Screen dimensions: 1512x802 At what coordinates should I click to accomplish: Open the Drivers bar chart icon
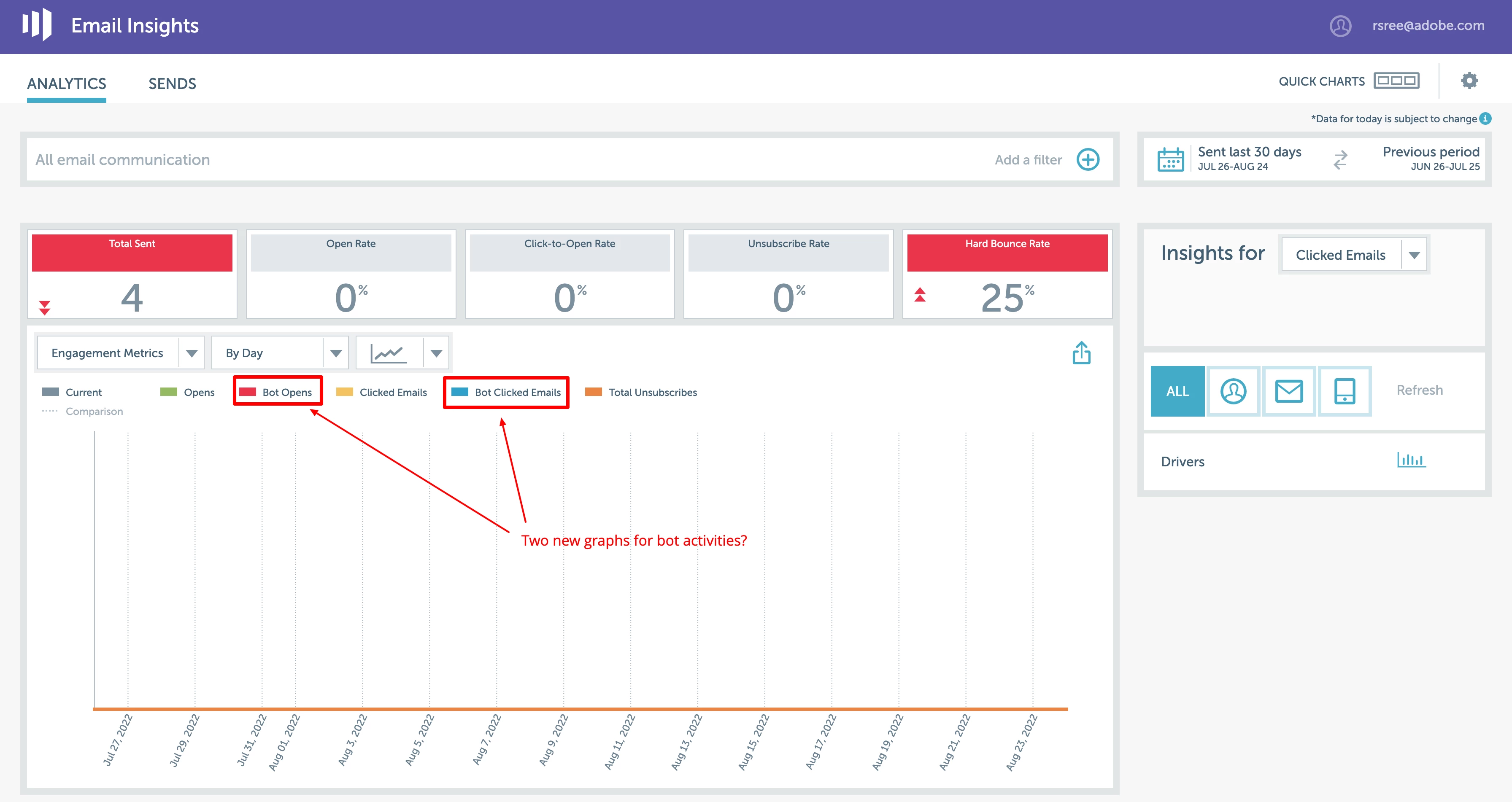coord(1411,460)
